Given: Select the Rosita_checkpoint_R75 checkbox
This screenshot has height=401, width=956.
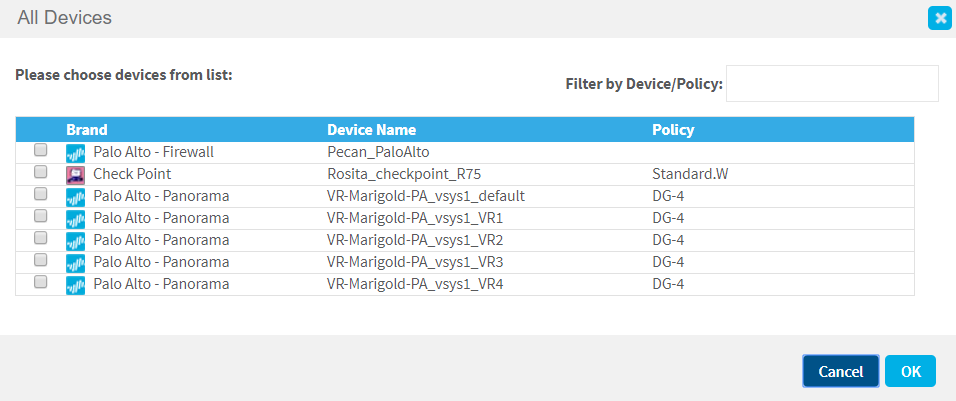Looking at the screenshot, I should [x=40, y=173].
